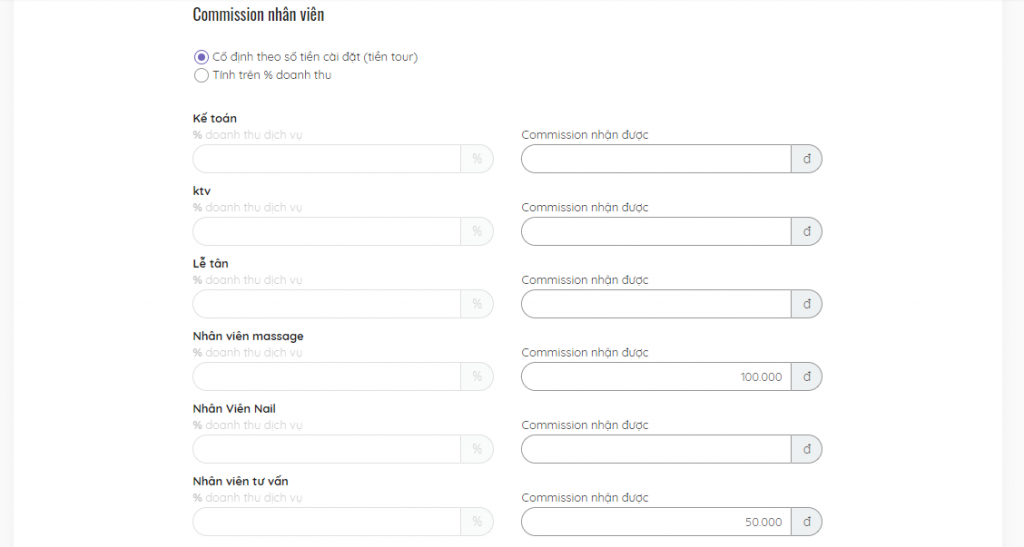Click the % icon in Kế toán row
The image size is (1024, 547).
coord(477,159)
